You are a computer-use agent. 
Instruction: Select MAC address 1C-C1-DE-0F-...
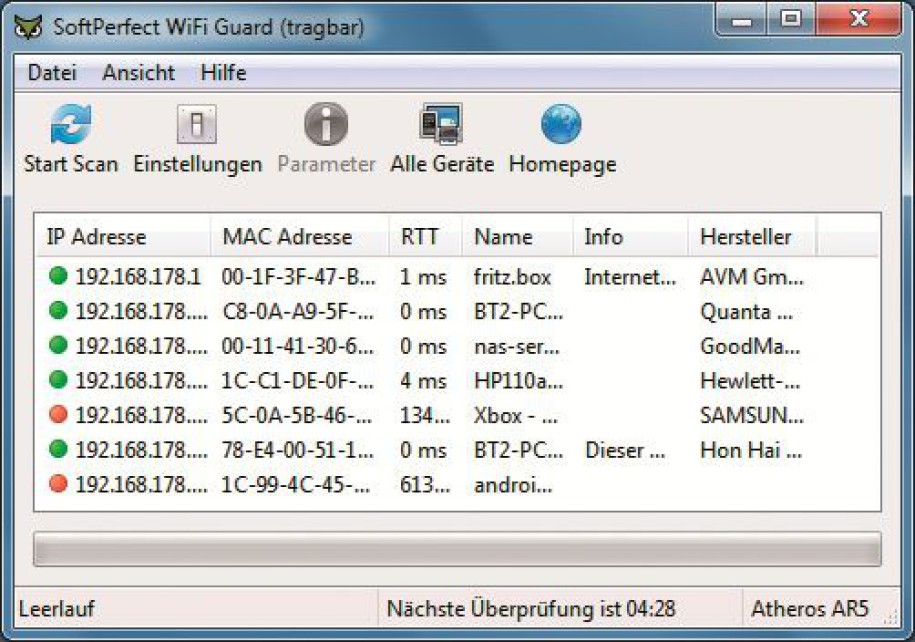point(298,381)
